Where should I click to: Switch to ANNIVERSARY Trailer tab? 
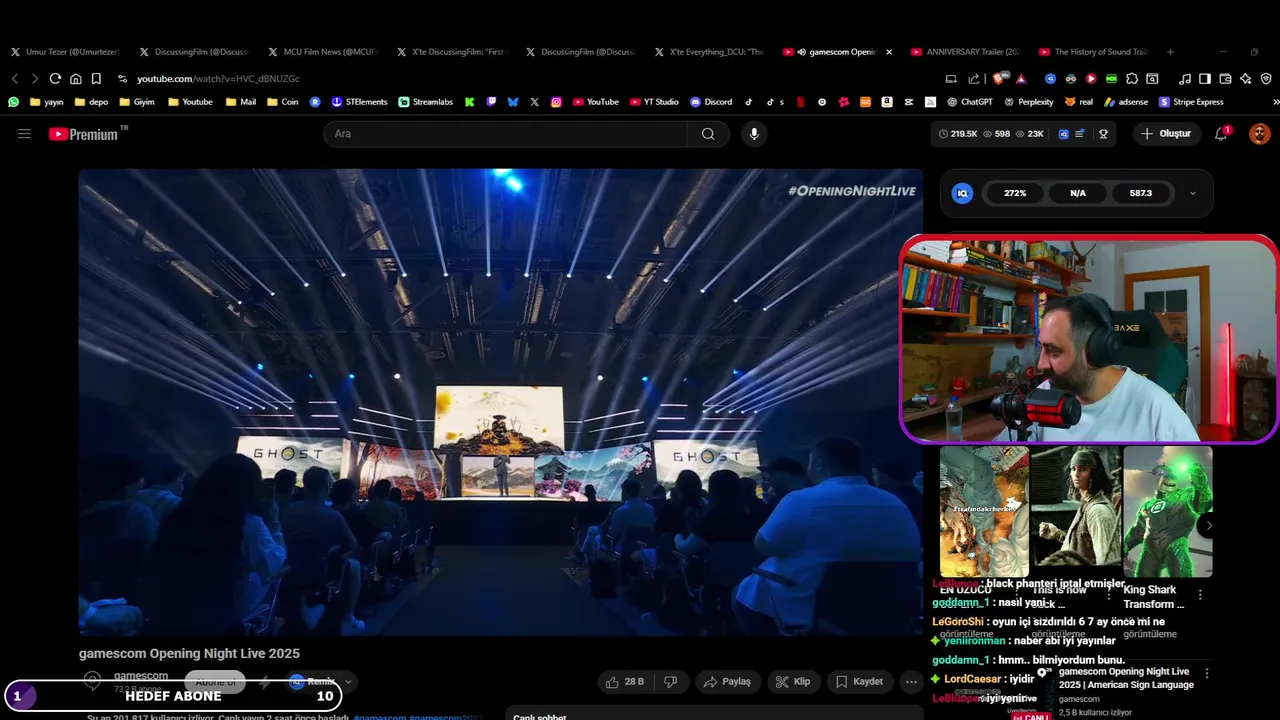pos(965,52)
